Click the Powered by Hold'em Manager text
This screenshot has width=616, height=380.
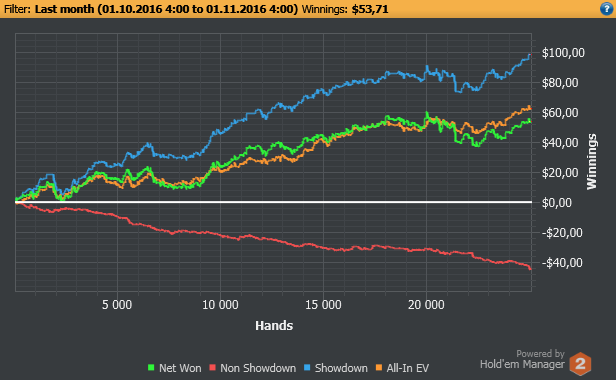click(522, 359)
